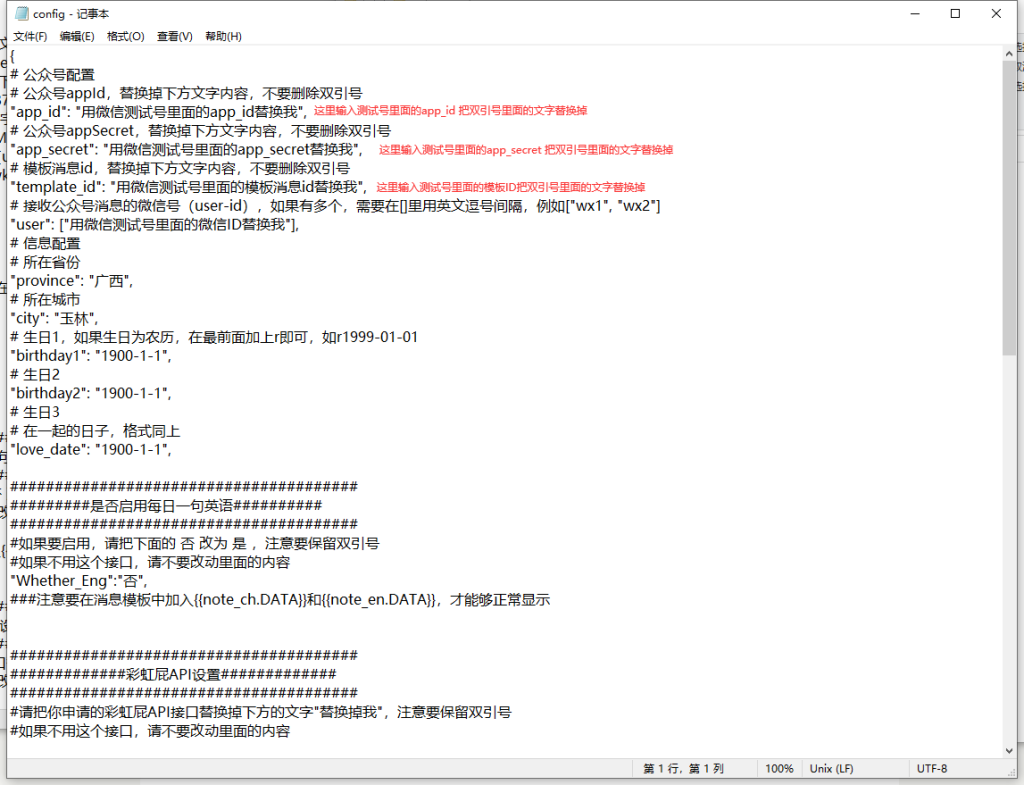Open the 帮助(H) menu

click(x=223, y=36)
